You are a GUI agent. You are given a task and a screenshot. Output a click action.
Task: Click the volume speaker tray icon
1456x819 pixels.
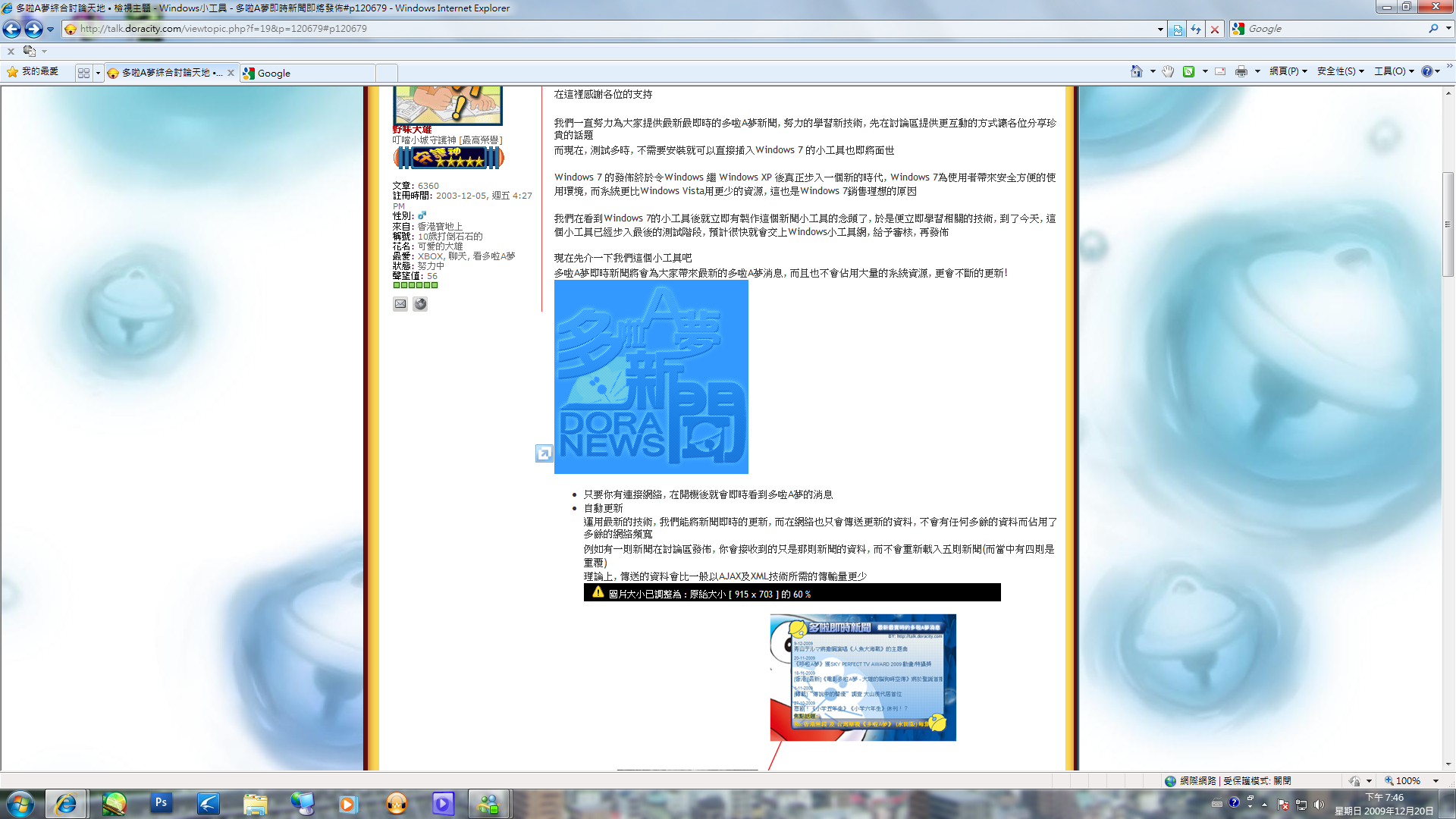1319,805
